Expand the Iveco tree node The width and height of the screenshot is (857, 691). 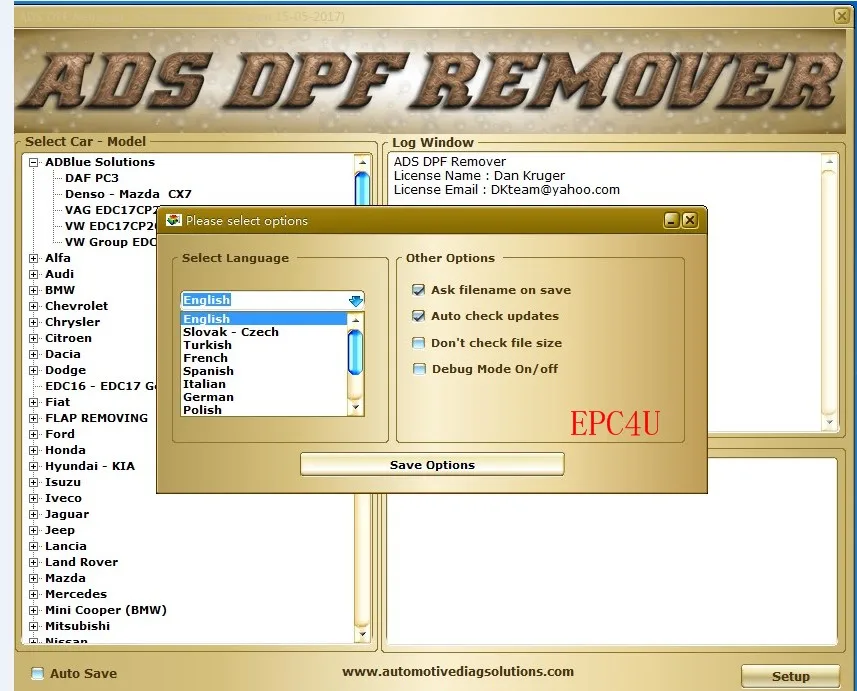pos(34,498)
